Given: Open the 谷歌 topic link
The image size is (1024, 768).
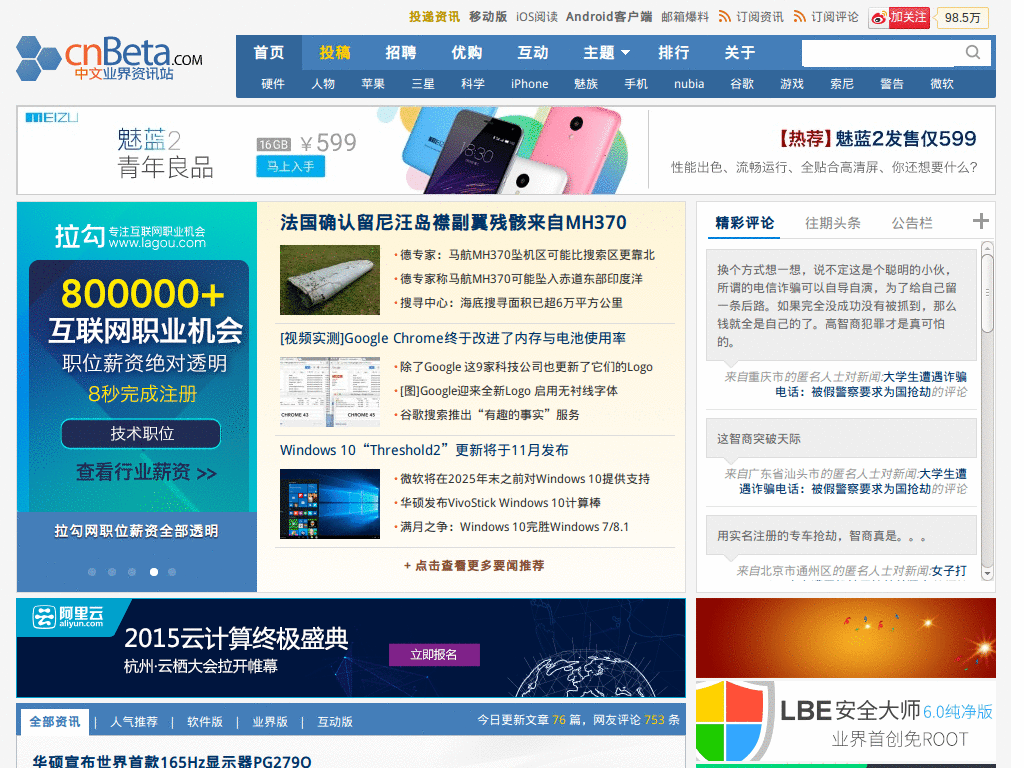Looking at the screenshot, I should (x=742, y=84).
